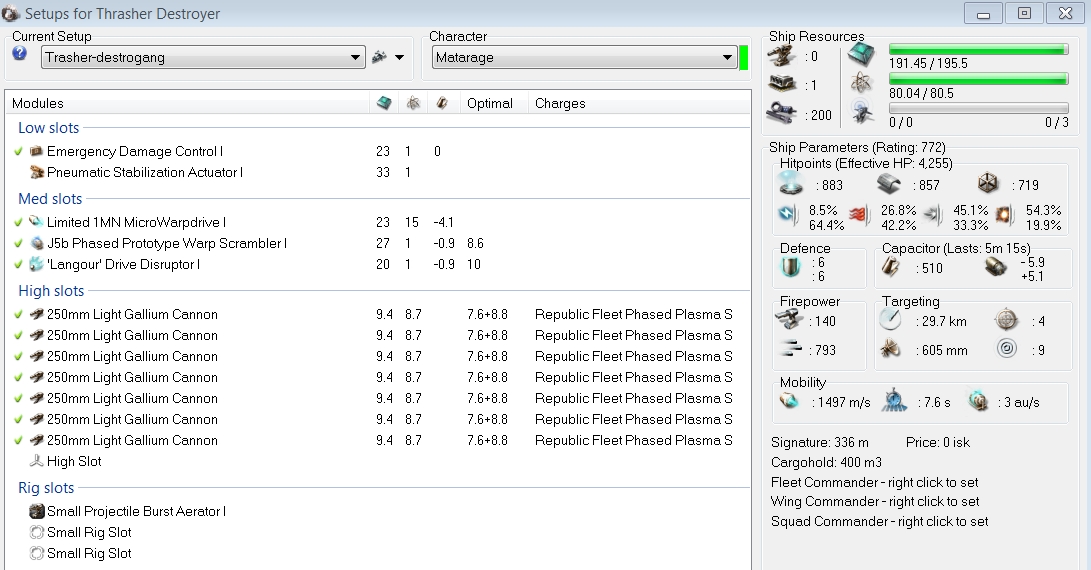Screen dimensions: 1091x570
Task: Click the J5b Warp Scrambler module icon
Action: (x=36, y=243)
